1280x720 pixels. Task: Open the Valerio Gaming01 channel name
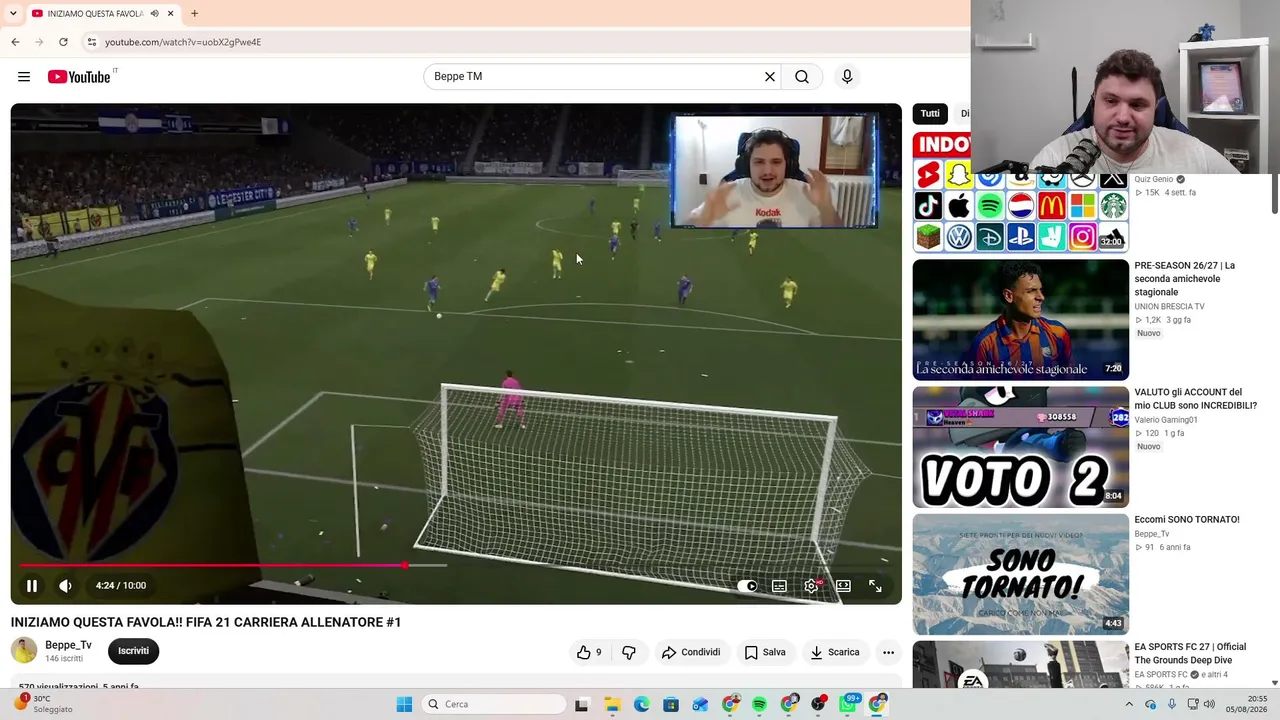[1166, 420]
